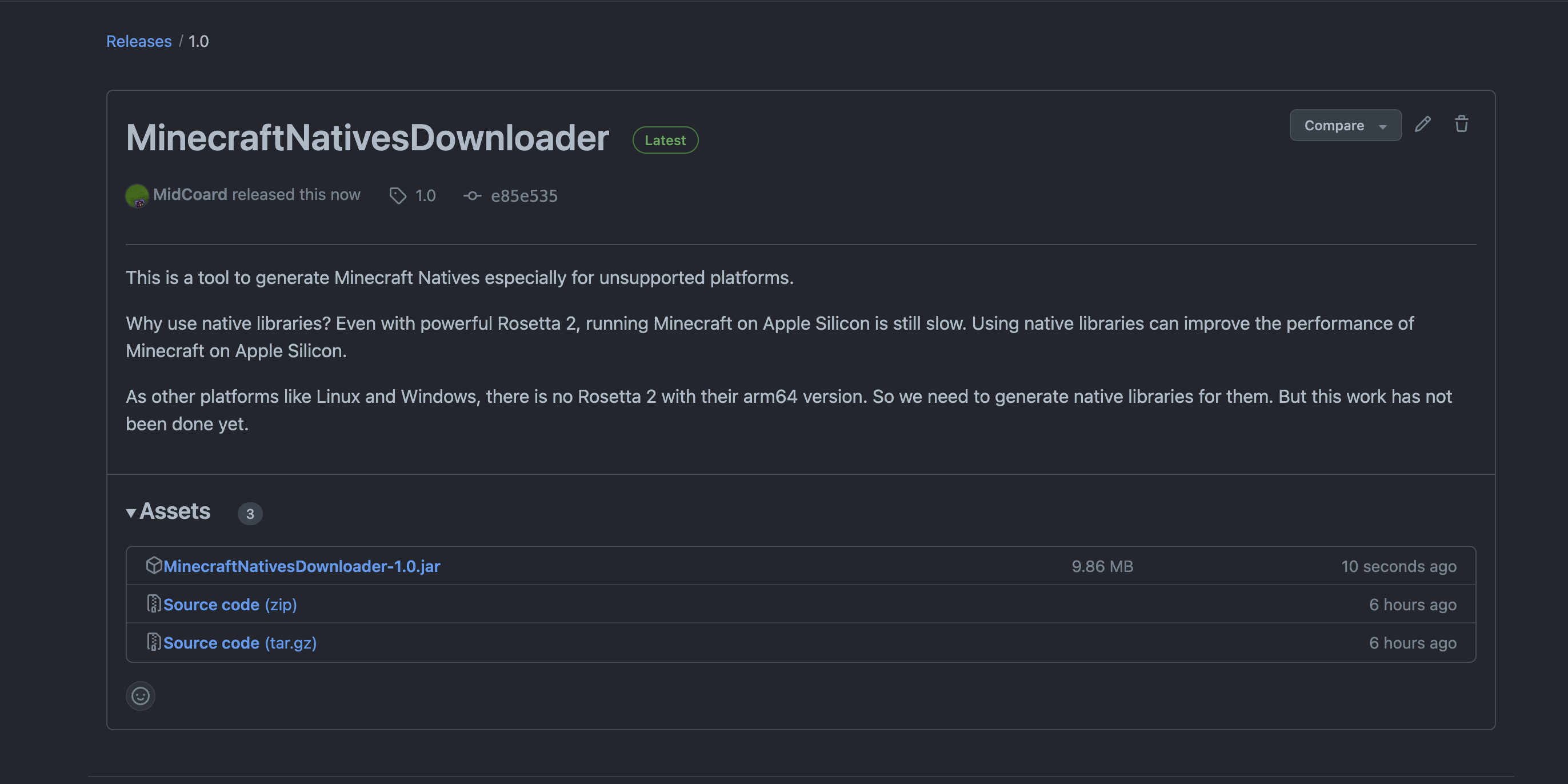This screenshot has width=1568, height=784.
Task: Click file icon for Source code (tar.gz)
Action: point(153,642)
